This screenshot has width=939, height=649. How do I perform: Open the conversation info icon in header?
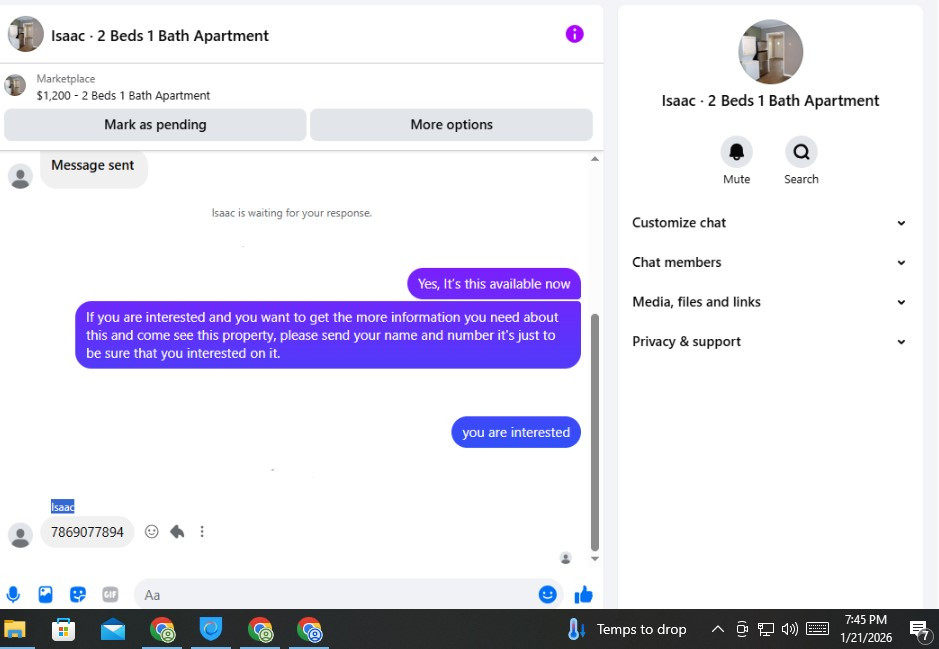pyautogui.click(x=574, y=34)
